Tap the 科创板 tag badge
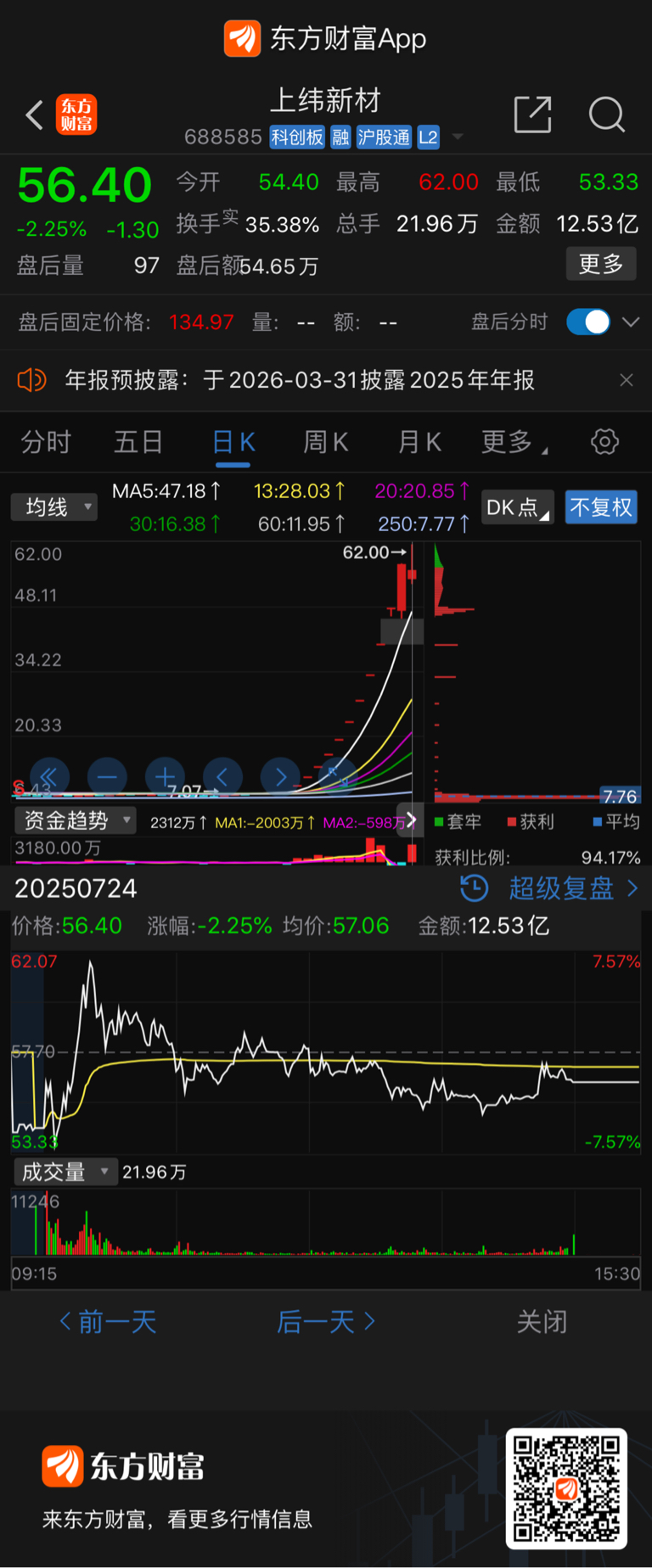The height and width of the screenshot is (1568, 652). pos(297,137)
